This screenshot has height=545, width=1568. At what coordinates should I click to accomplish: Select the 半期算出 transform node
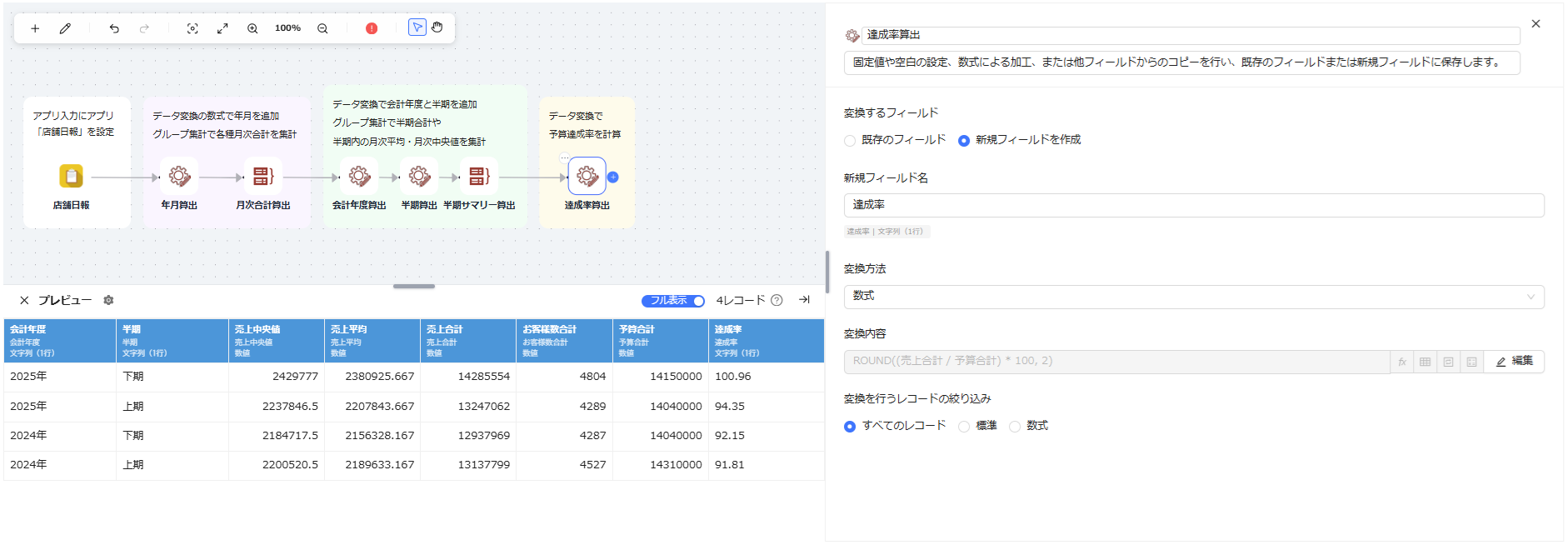coord(419,177)
